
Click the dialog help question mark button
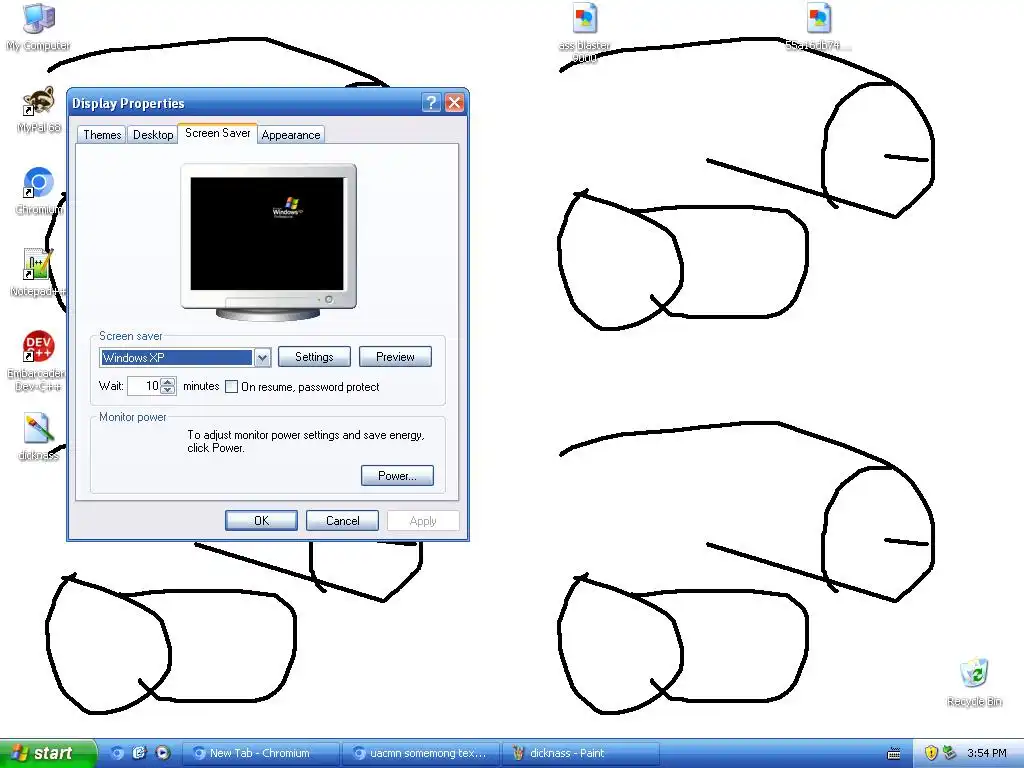click(x=431, y=103)
